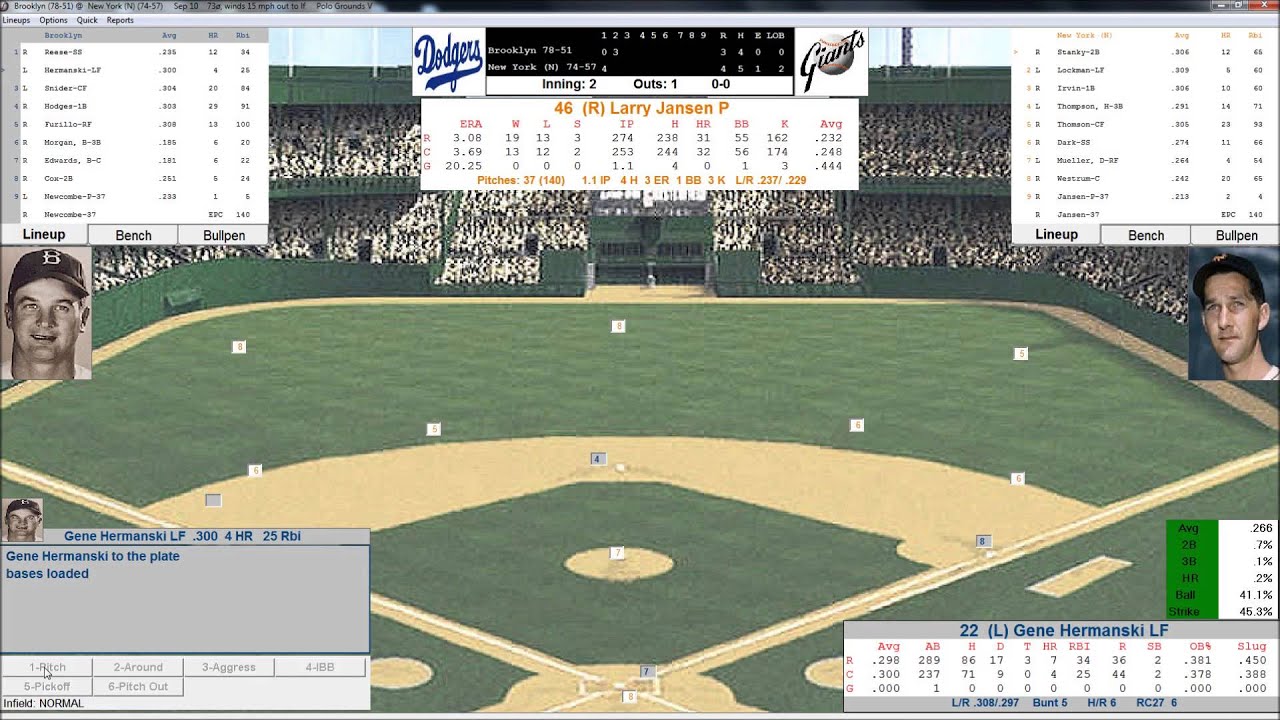Select Hodges-1B in Brooklyn lineup
Screen dimensions: 1280x720
(134, 106)
